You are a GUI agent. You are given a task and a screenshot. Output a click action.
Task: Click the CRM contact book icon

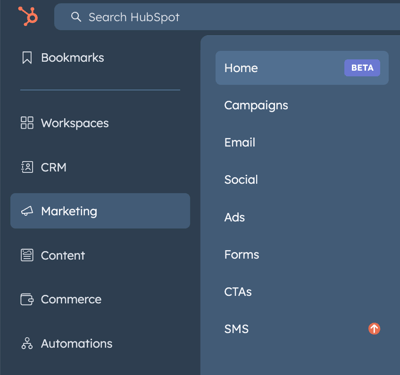27,167
